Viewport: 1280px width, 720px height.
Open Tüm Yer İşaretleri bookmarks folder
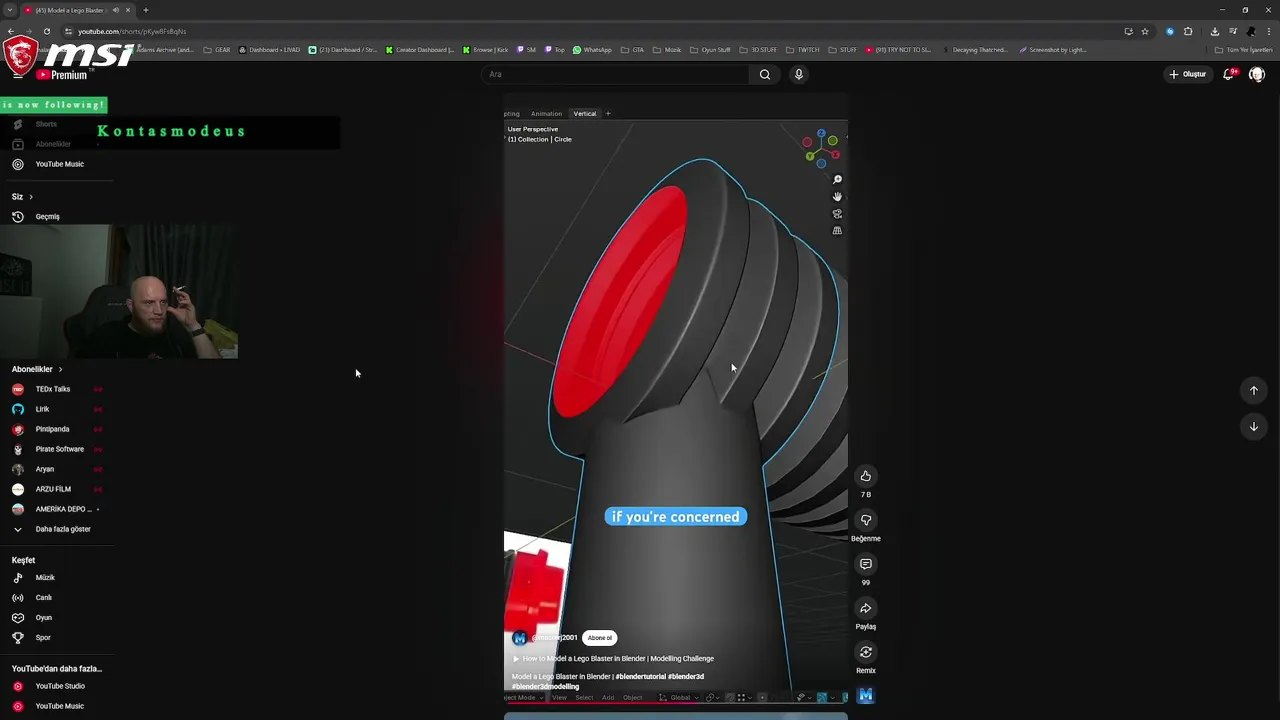(1244, 49)
